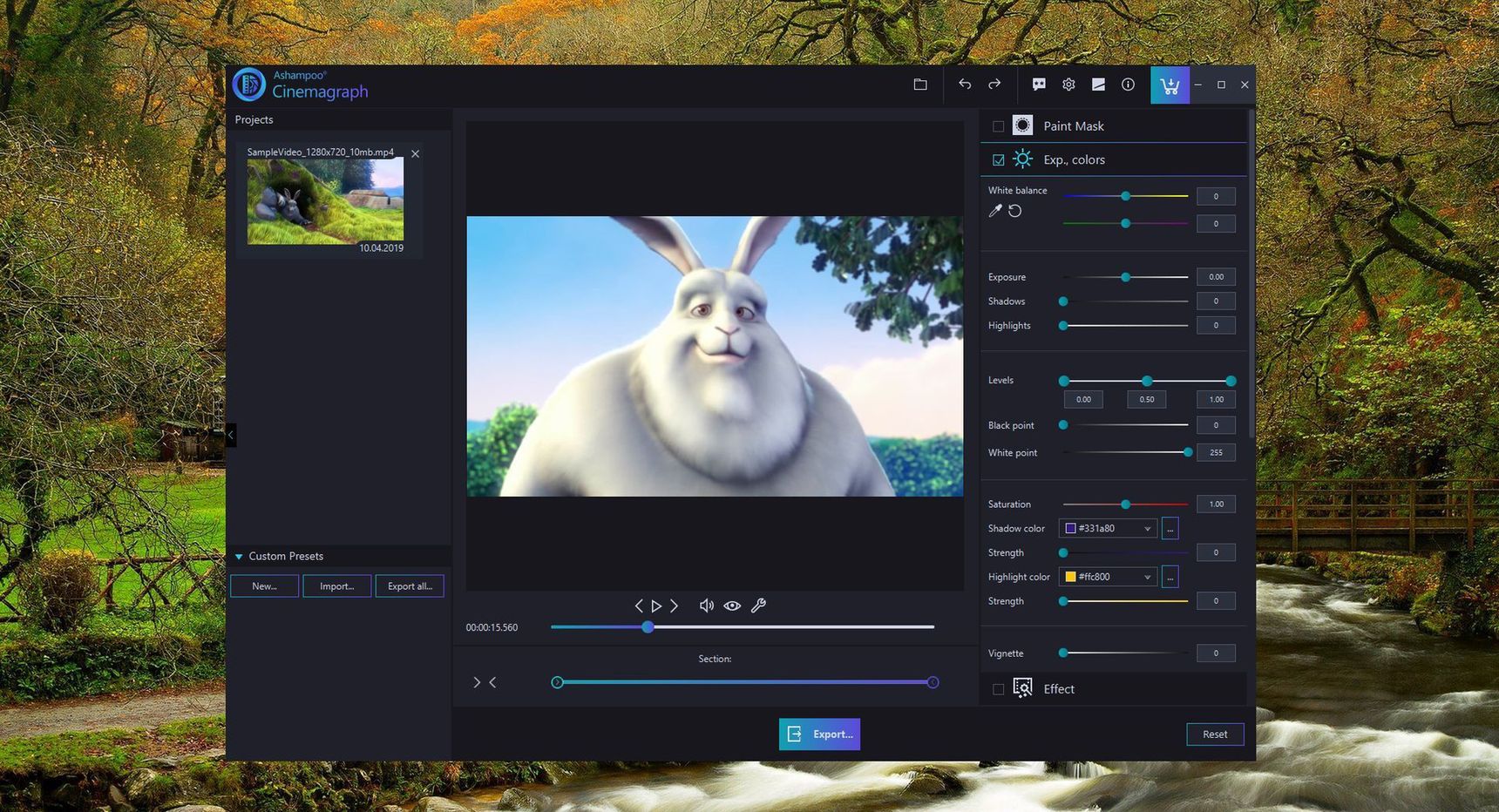Open the settings gear
1499x812 pixels.
click(x=1068, y=85)
